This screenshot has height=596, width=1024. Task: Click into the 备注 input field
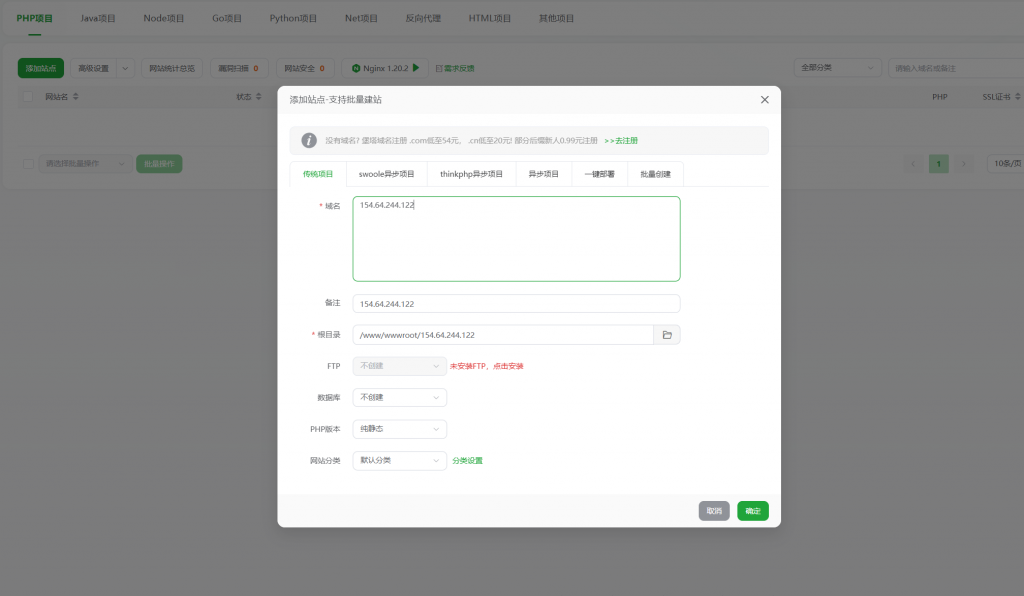(x=516, y=304)
